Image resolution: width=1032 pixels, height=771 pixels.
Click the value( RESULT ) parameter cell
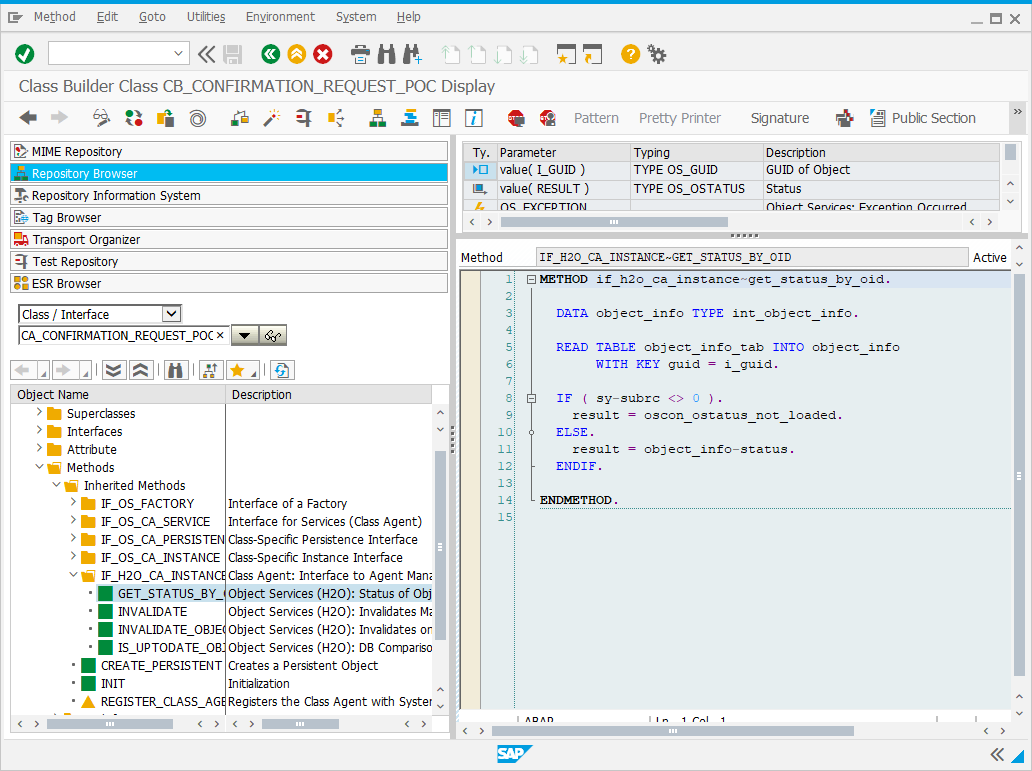tap(563, 189)
